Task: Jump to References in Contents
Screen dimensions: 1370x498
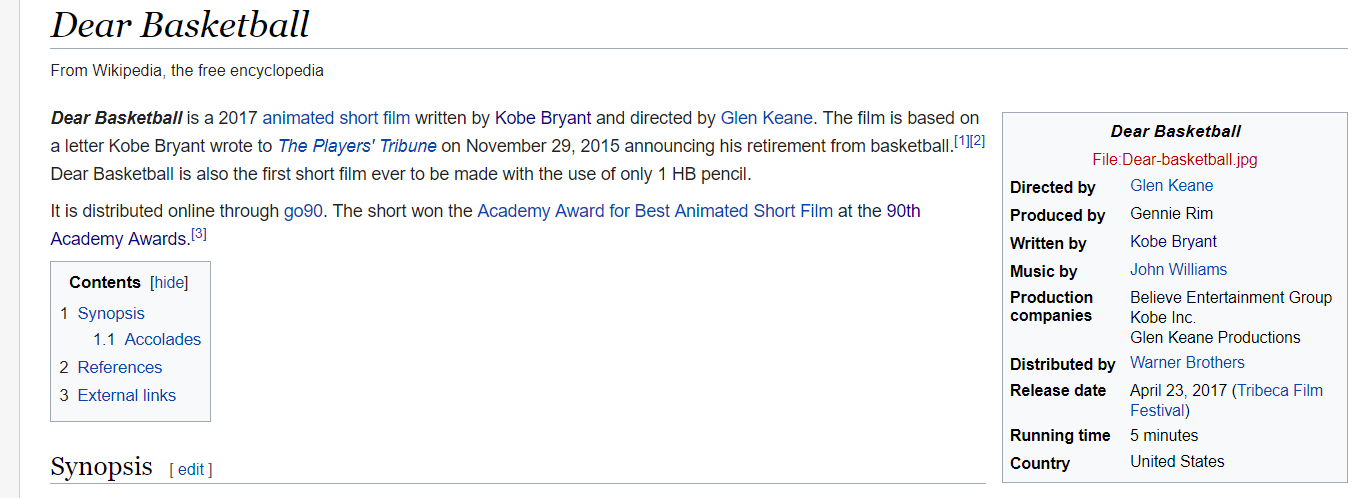Action: (x=119, y=367)
